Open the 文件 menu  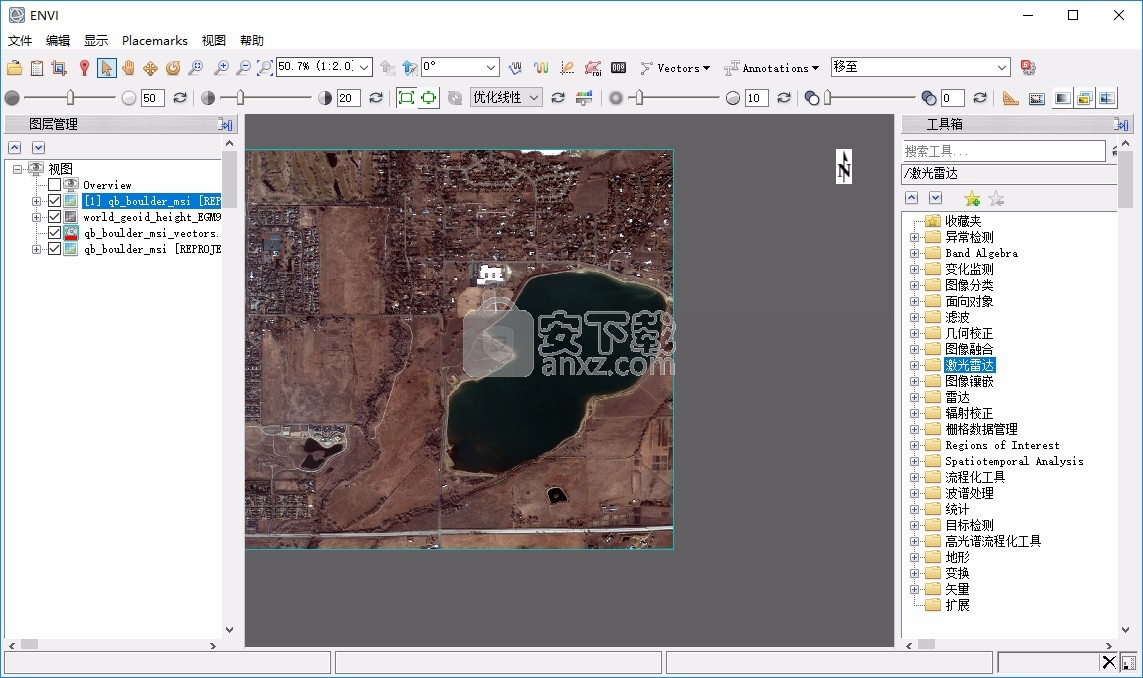[20, 40]
